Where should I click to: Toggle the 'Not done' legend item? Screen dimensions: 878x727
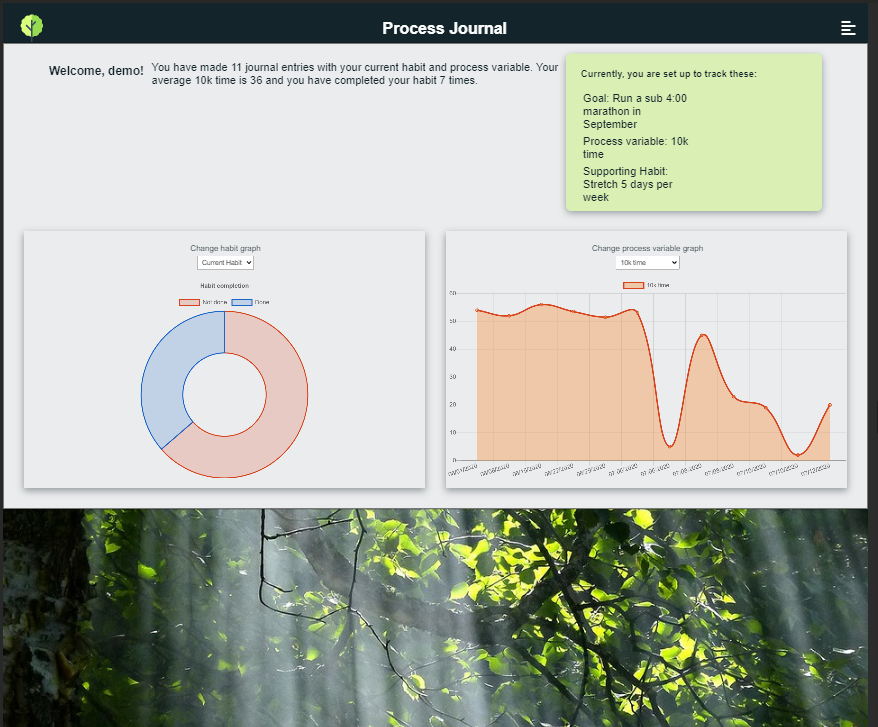click(x=203, y=302)
